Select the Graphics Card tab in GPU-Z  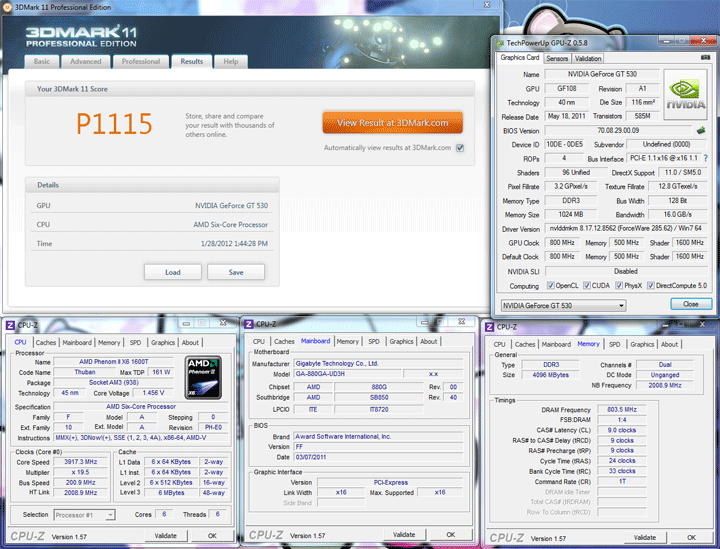(519, 58)
